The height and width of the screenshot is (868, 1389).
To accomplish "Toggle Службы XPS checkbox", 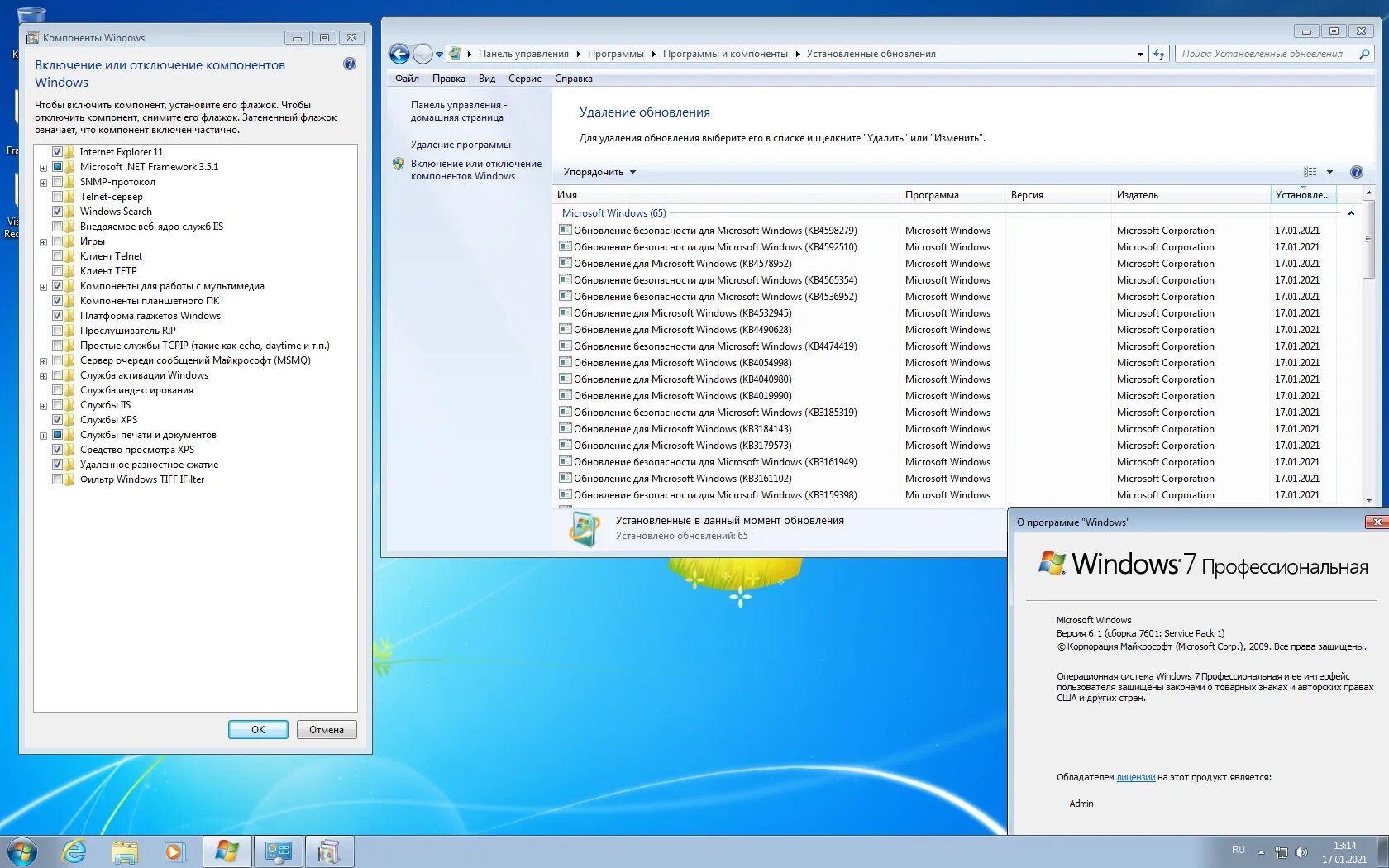I will tap(57, 420).
